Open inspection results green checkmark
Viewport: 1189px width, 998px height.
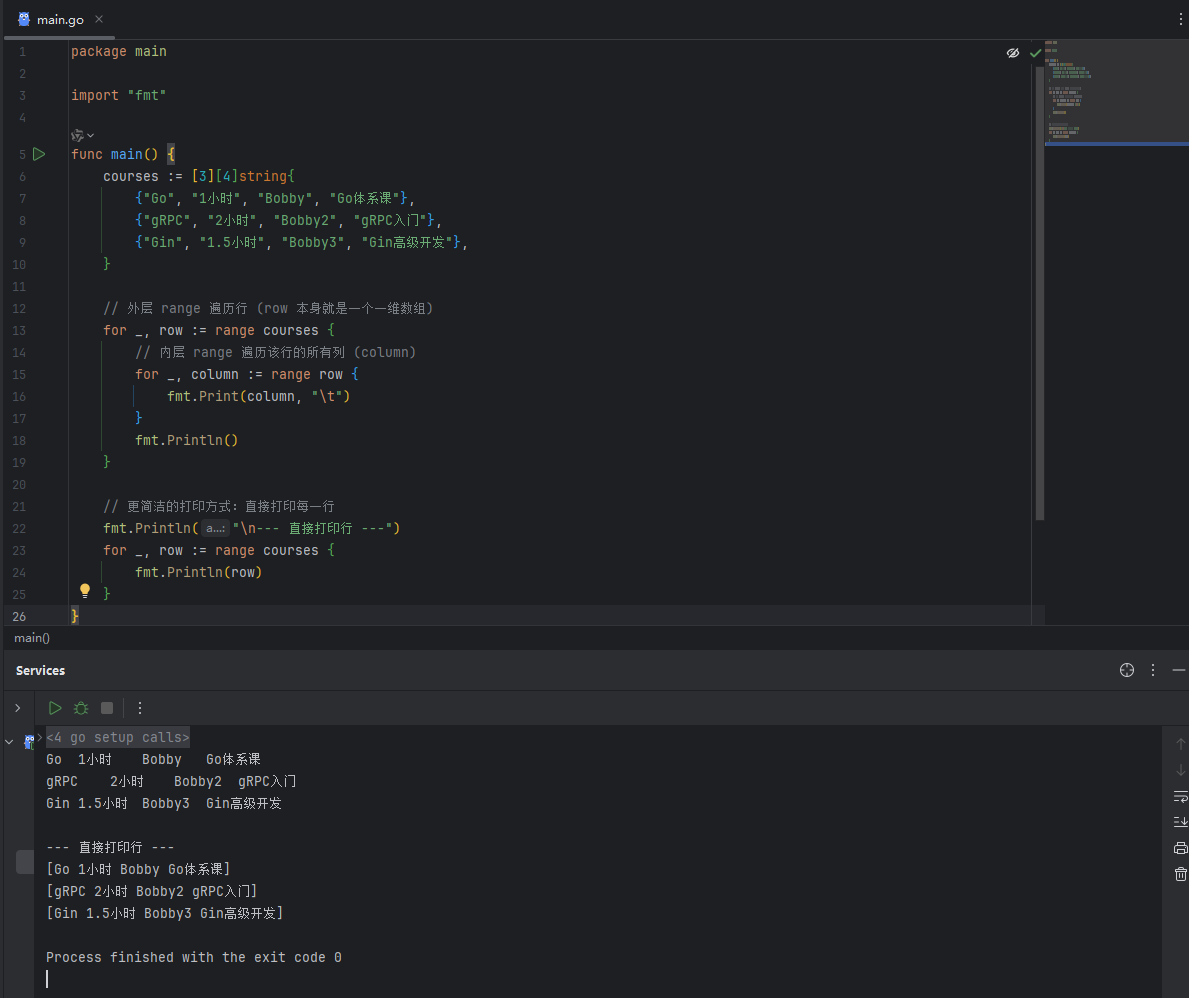point(1035,52)
